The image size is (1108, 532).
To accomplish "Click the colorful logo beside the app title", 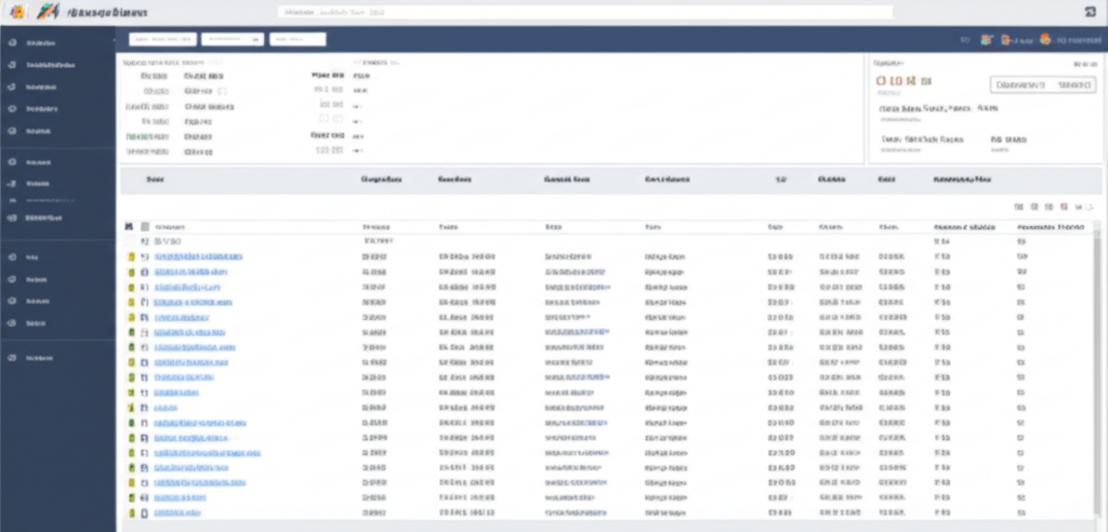I will pyautogui.click(x=44, y=12).
